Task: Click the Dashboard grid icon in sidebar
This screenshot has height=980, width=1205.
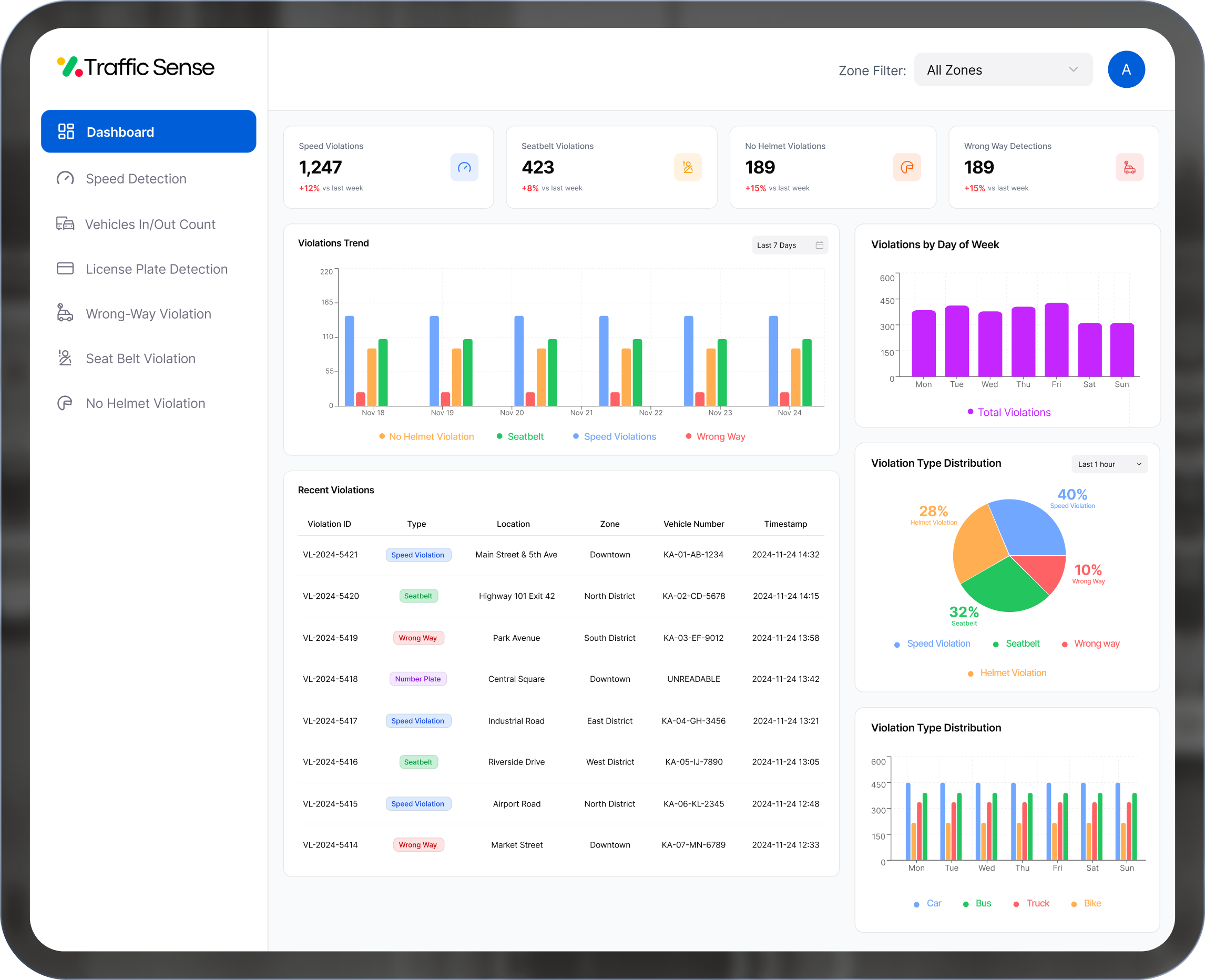Action: tap(66, 131)
